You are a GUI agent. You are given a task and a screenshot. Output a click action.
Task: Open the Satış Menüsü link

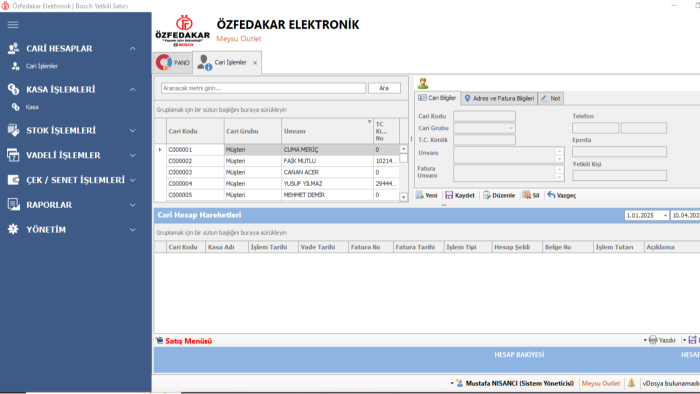pyautogui.click(x=188, y=341)
